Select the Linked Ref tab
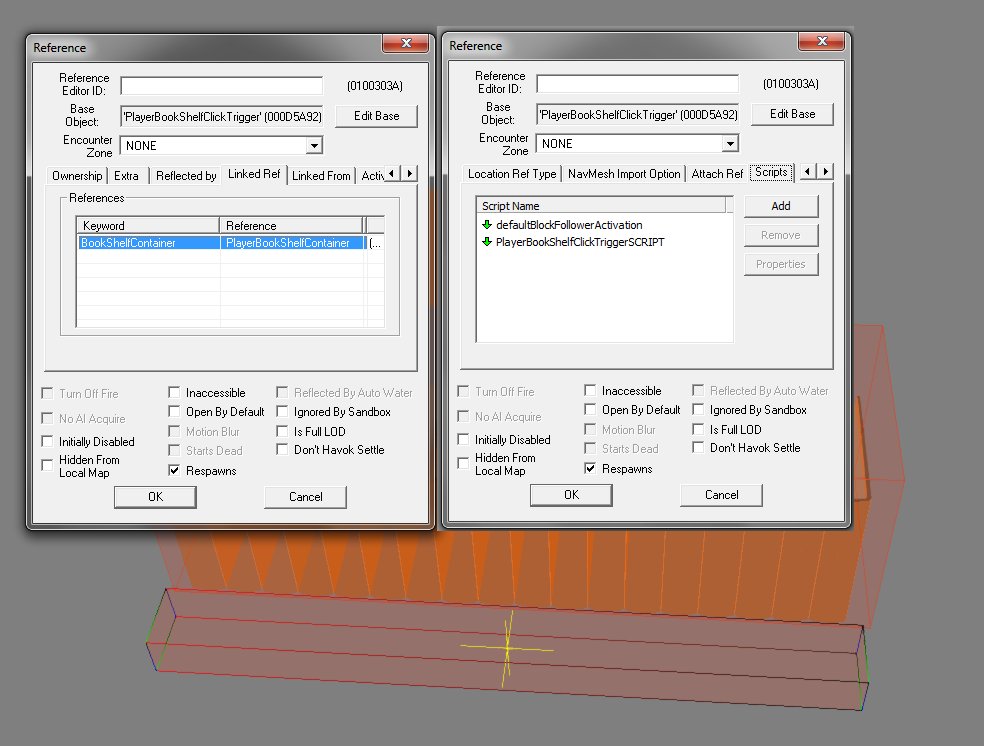984x746 pixels. pyautogui.click(x=254, y=174)
